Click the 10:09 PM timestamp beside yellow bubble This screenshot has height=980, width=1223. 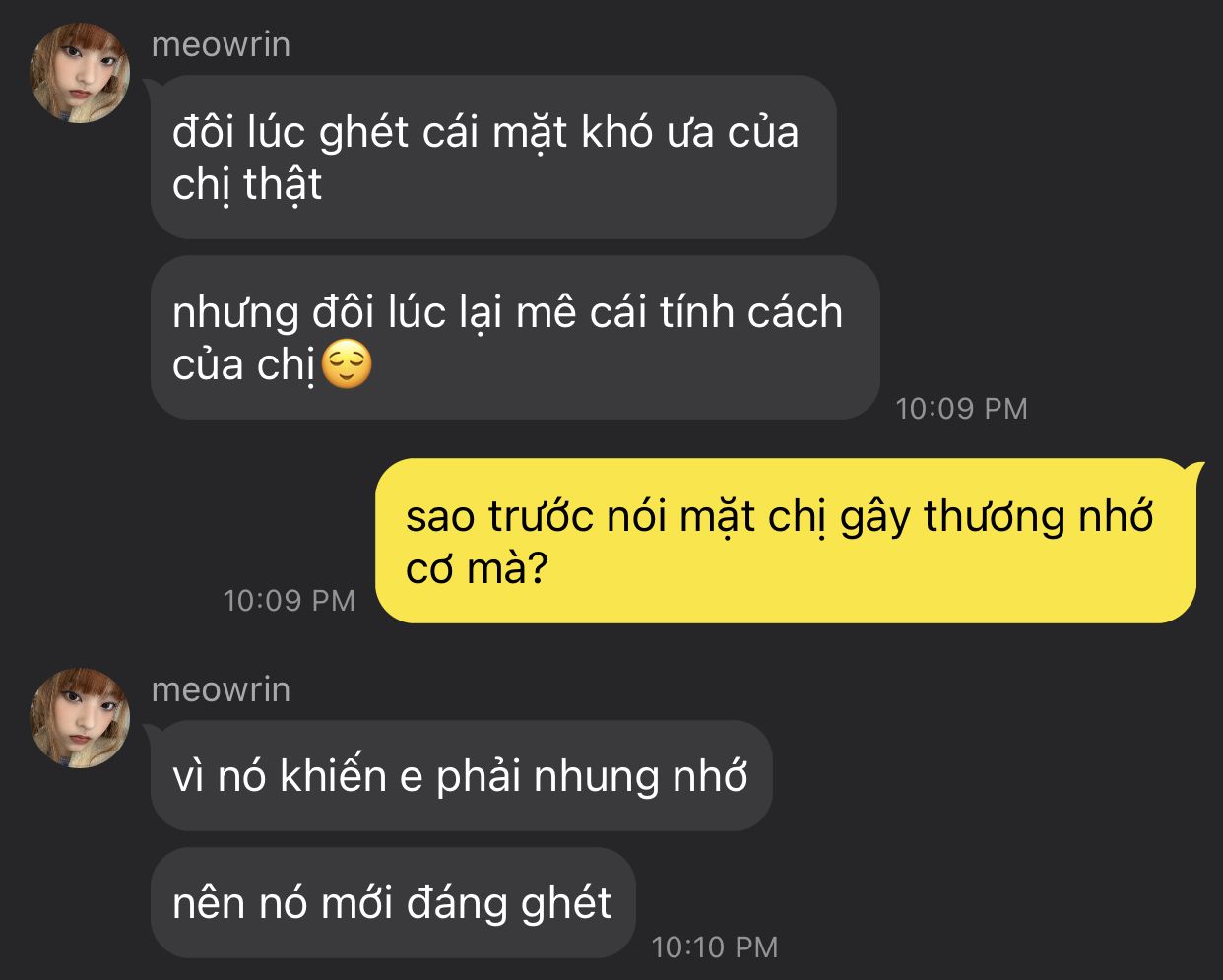coord(289,601)
